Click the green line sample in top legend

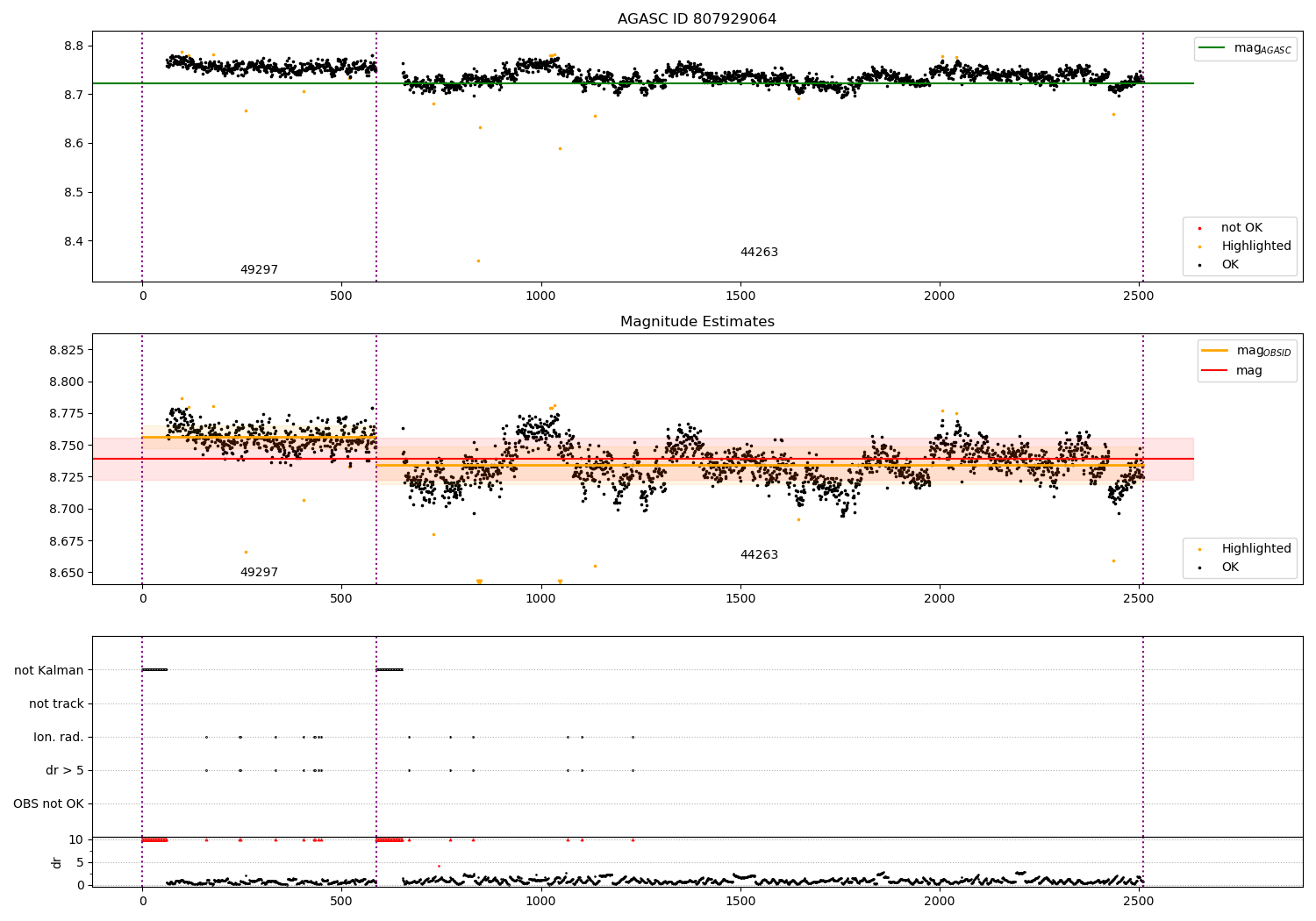1212,48
